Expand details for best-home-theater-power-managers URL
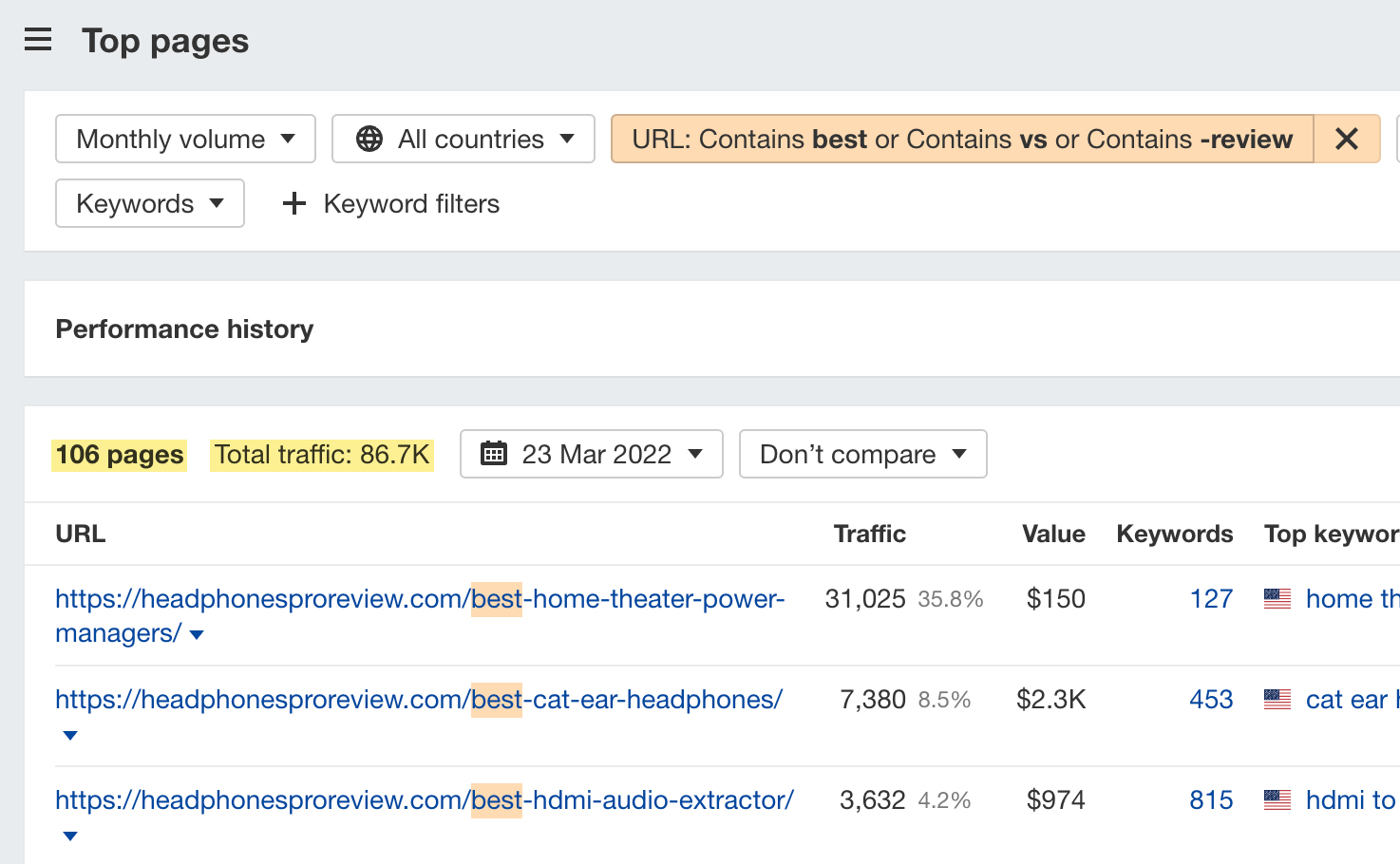Screen dimensions: 1400x864 coord(197,634)
